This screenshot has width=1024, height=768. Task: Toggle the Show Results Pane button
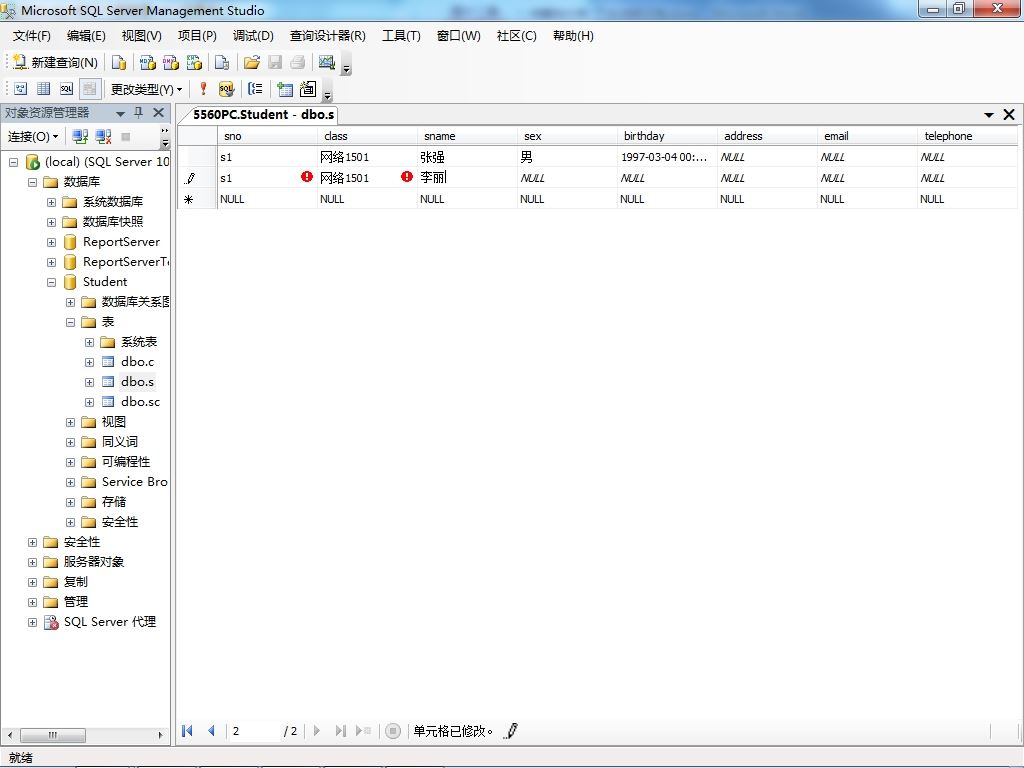tap(89, 89)
